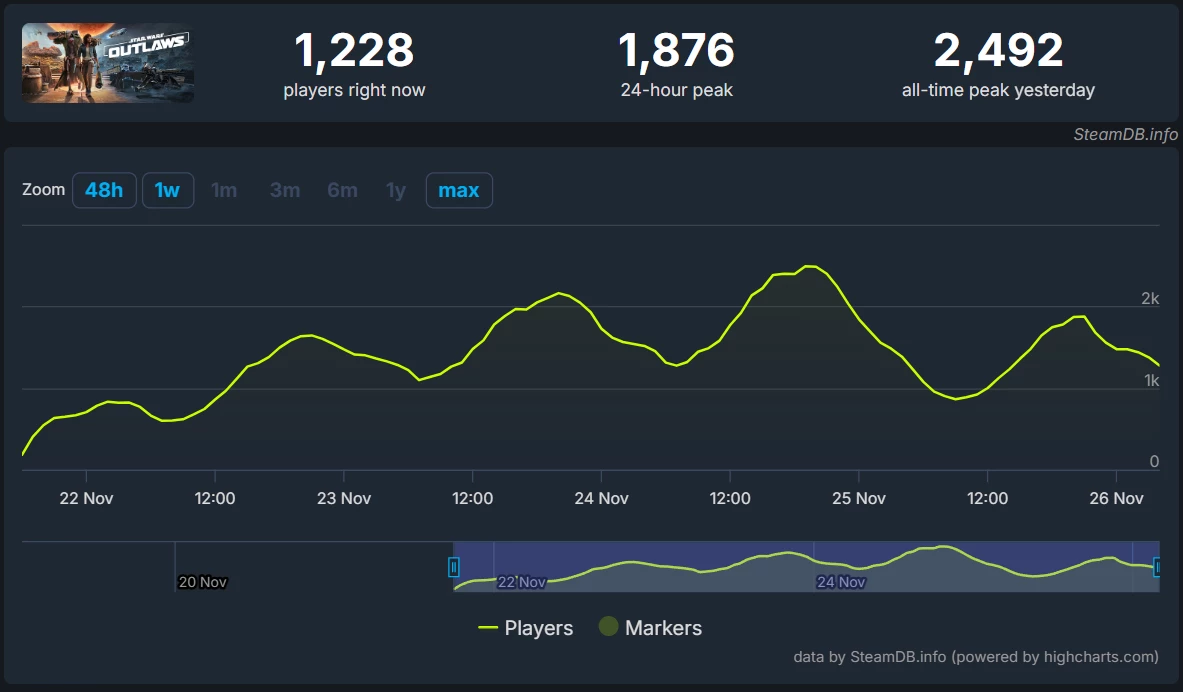The width and height of the screenshot is (1183, 692).
Task: Click the '24-hour peak' label
Action: pyautogui.click(x=676, y=90)
